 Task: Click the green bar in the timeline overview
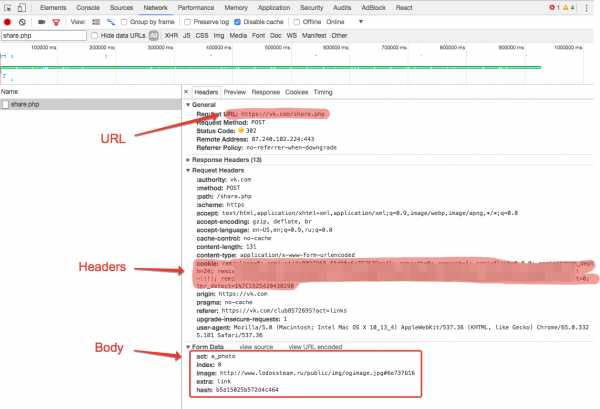(x=271, y=67)
